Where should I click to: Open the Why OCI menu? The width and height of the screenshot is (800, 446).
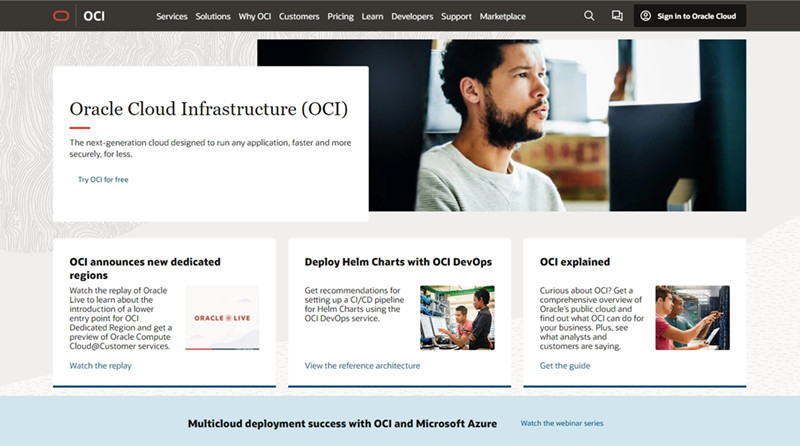click(x=255, y=16)
